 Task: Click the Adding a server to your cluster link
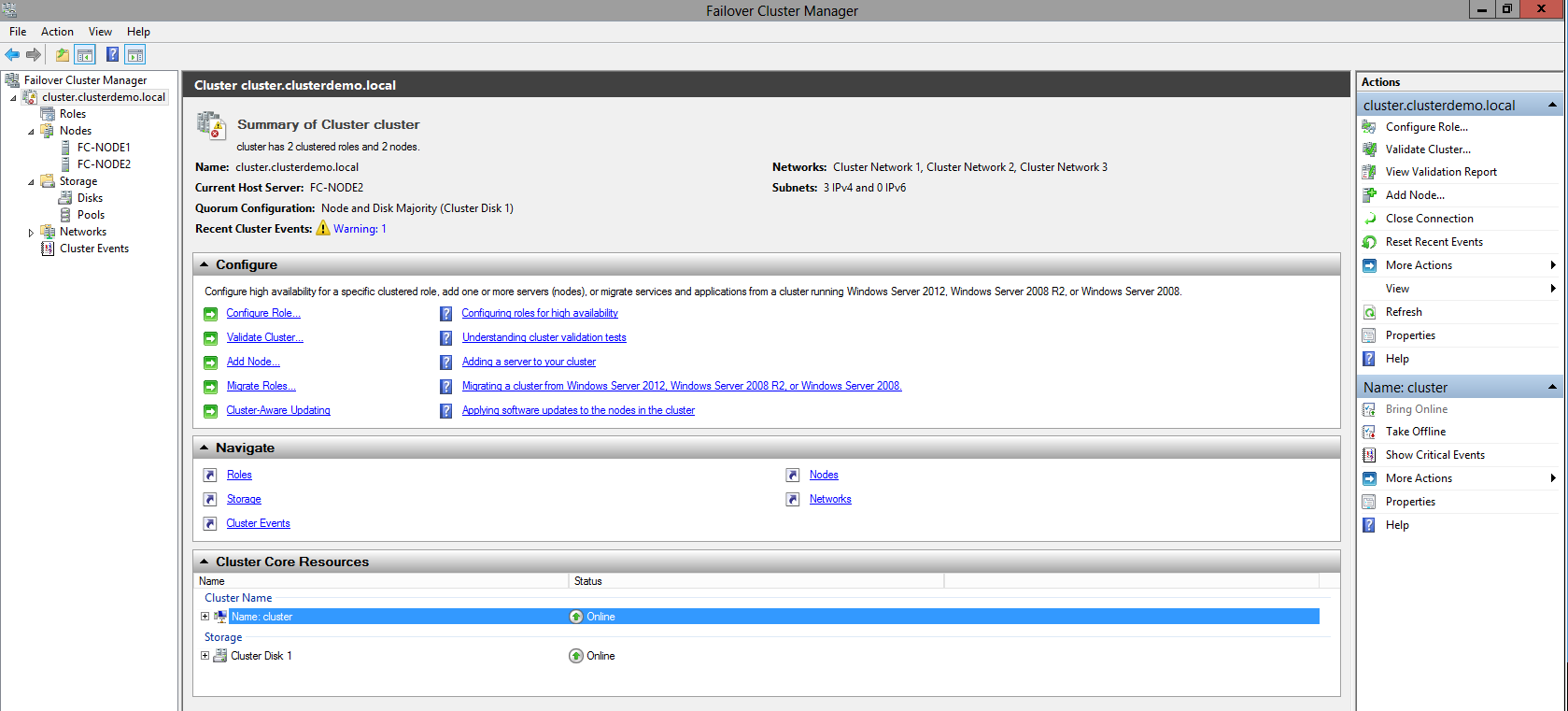[x=529, y=363]
